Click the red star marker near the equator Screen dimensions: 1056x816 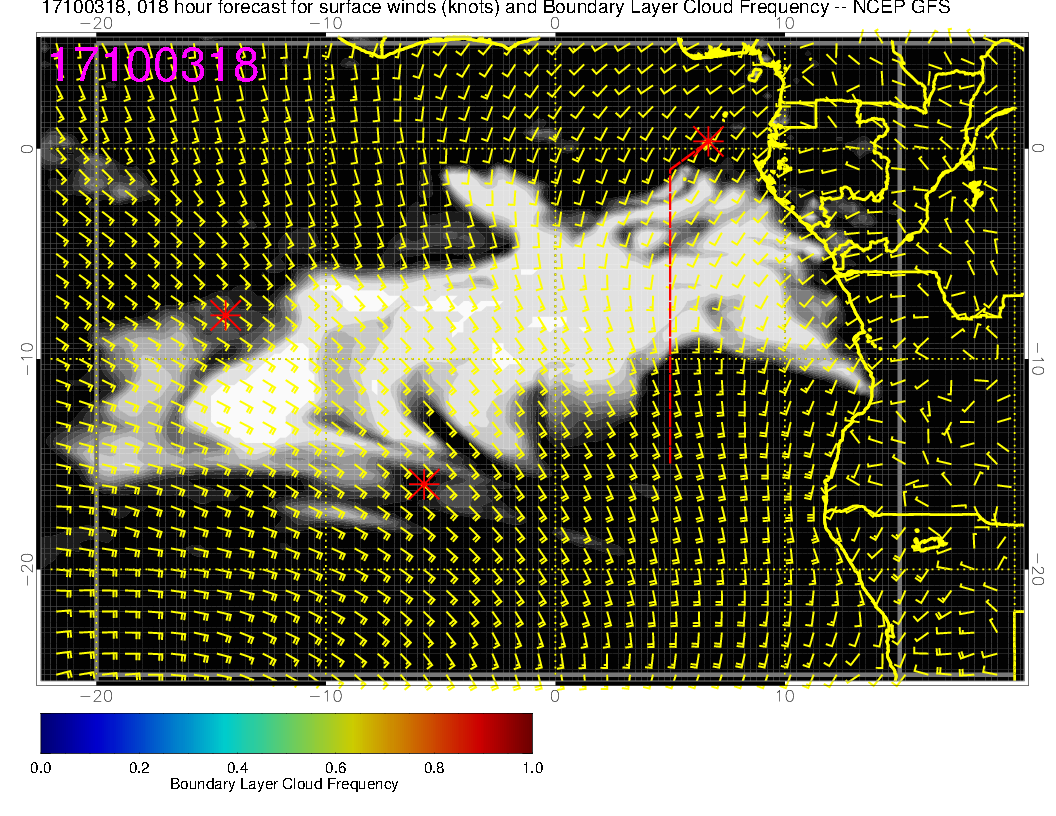tap(708, 140)
